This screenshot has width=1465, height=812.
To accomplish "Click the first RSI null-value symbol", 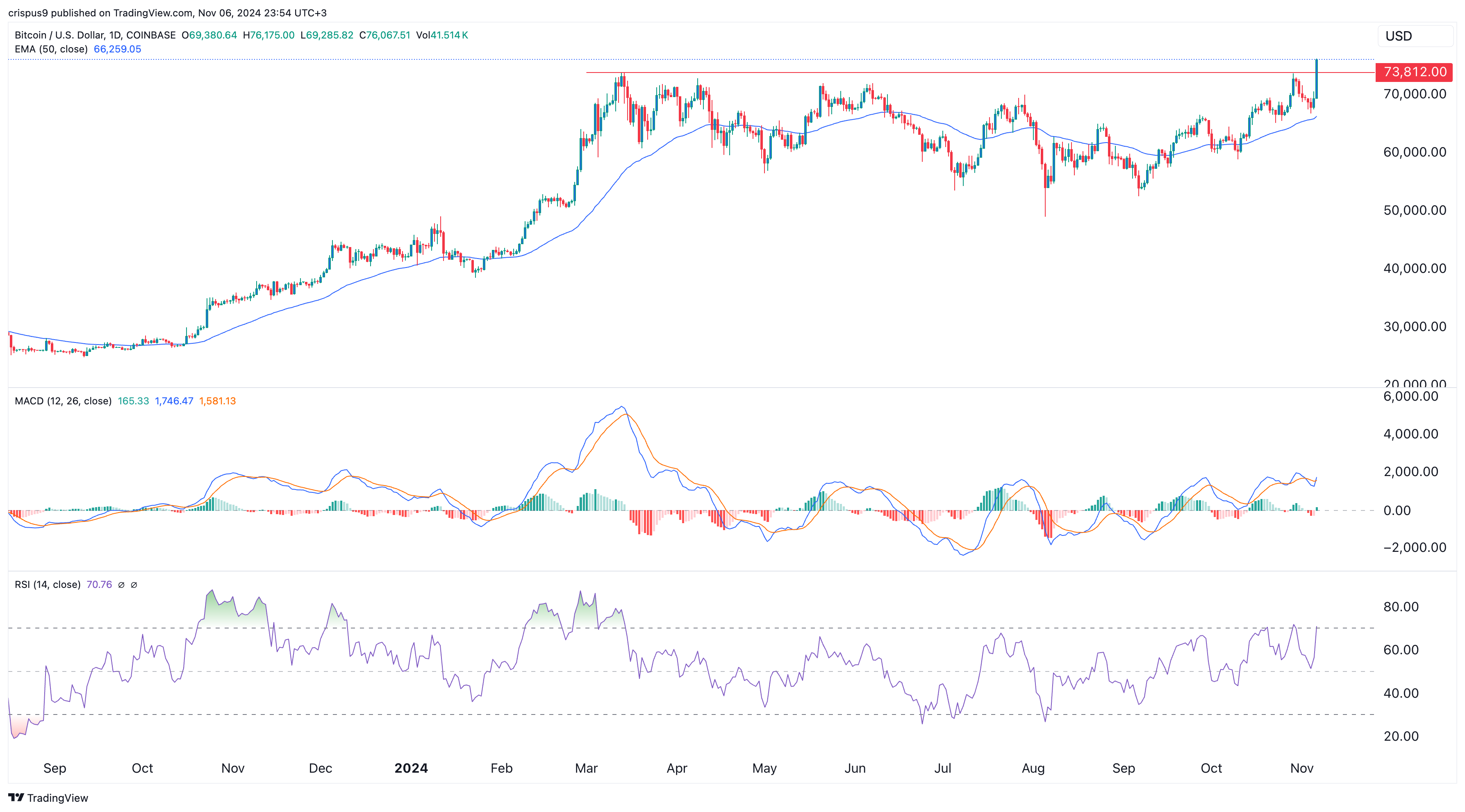I will coord(121,585).
